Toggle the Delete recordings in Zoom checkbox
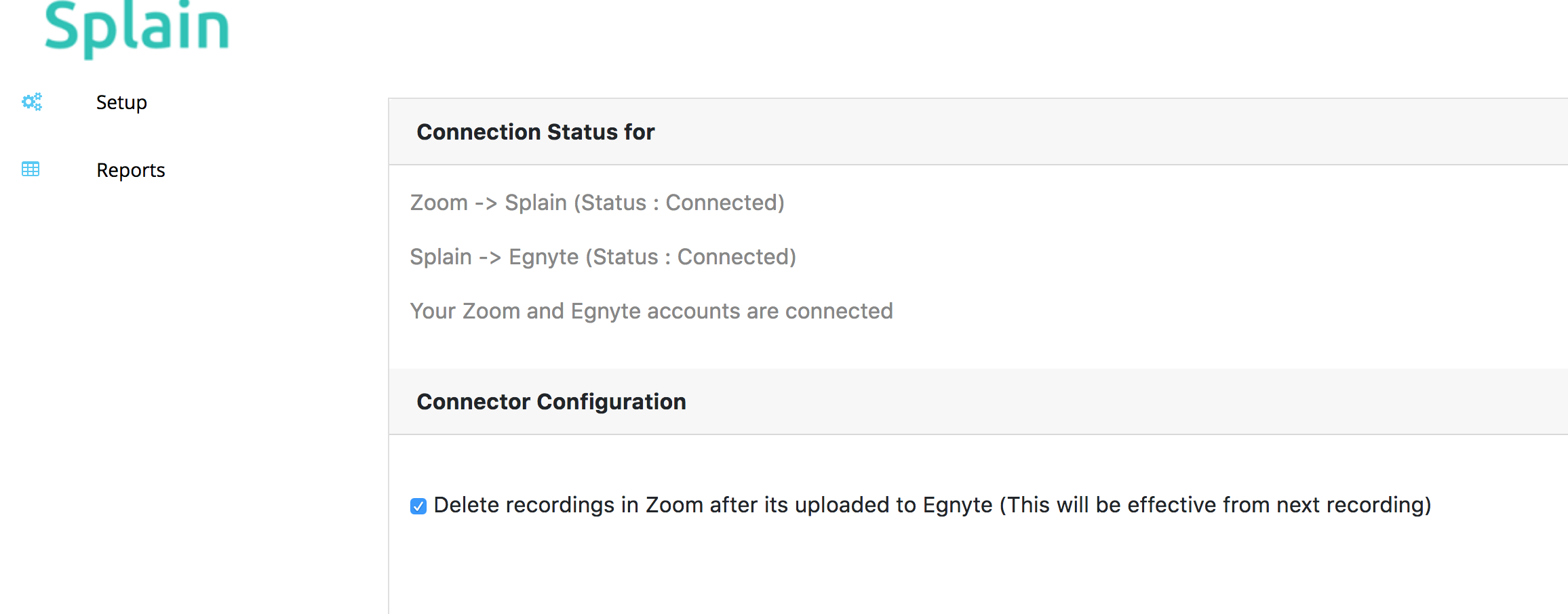 pos(418,506)
